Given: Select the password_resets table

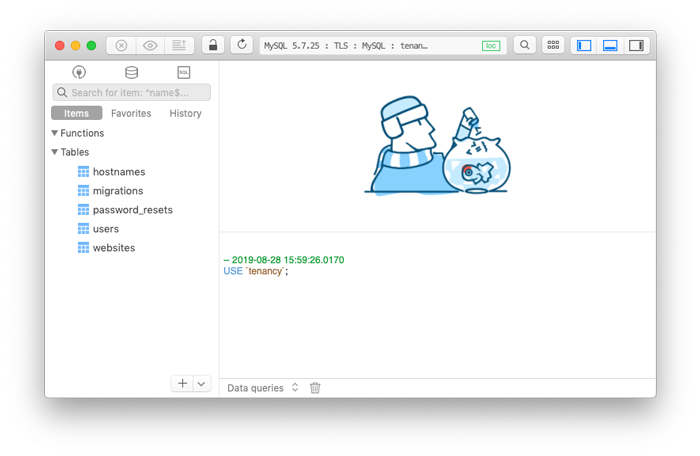Looking at the screenshot, I should tap(133, 210).
